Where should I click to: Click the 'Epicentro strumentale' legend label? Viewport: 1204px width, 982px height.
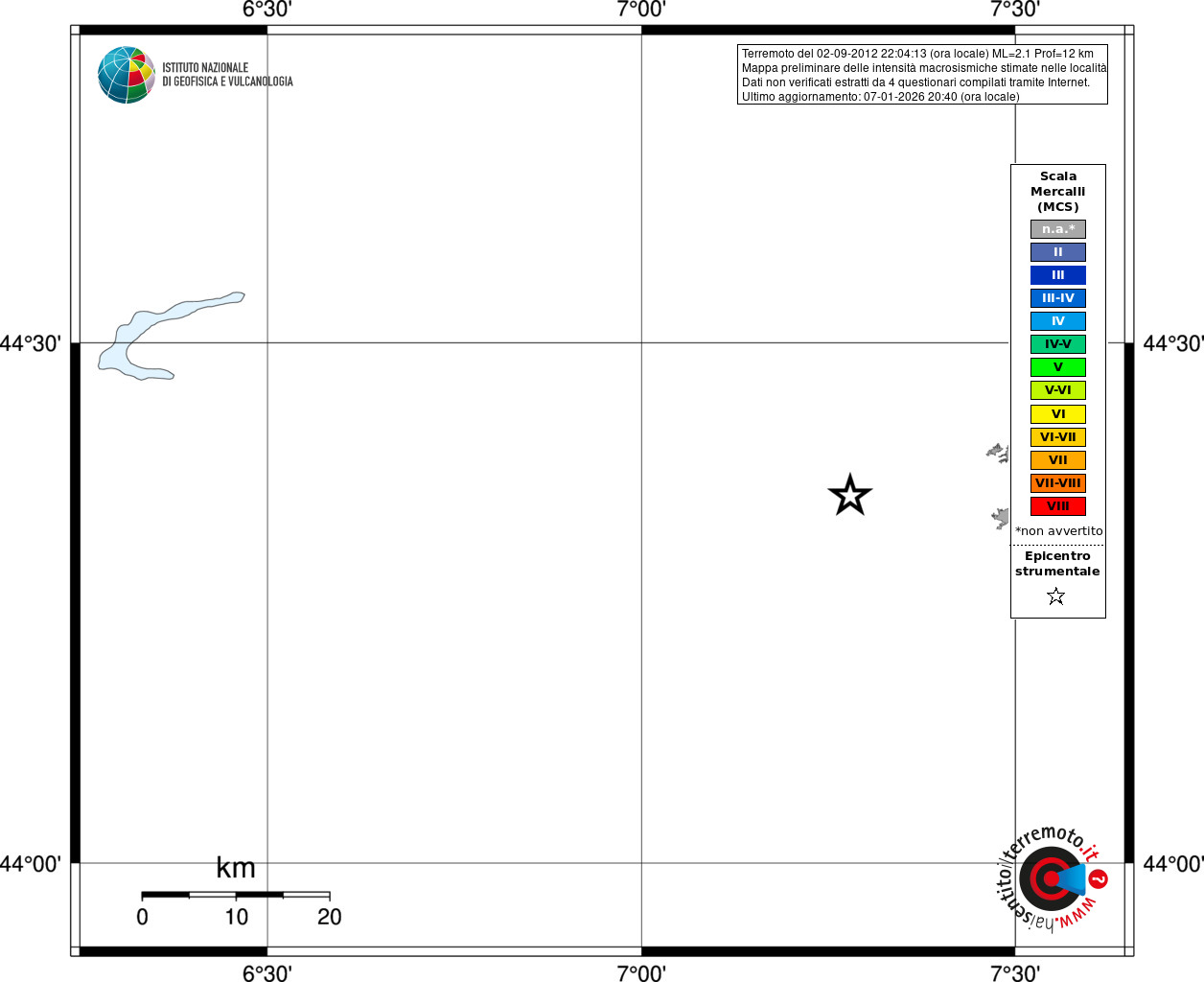pos(1057,564)
